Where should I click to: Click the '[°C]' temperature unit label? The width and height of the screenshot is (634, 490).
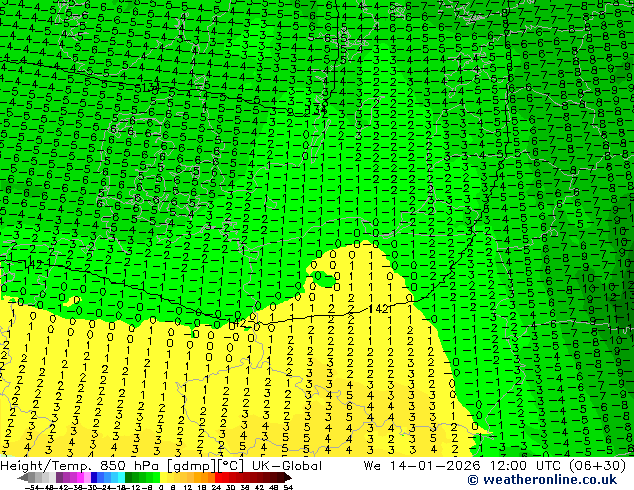(228, 466)
